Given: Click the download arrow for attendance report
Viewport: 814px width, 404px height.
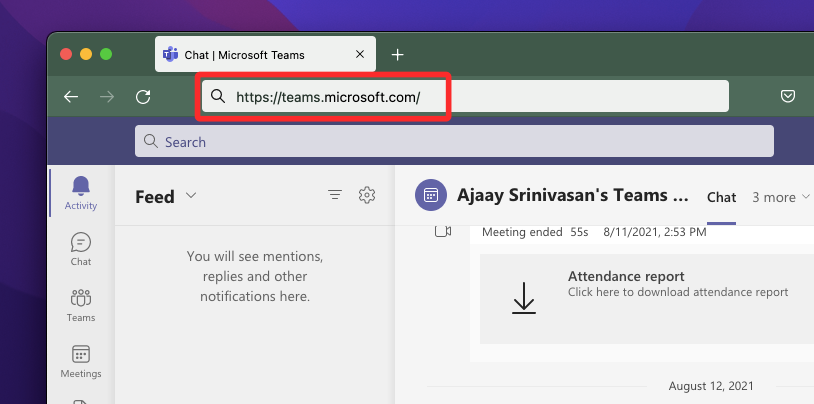Looking at the screenshot, I should click(x=523, y=298).
